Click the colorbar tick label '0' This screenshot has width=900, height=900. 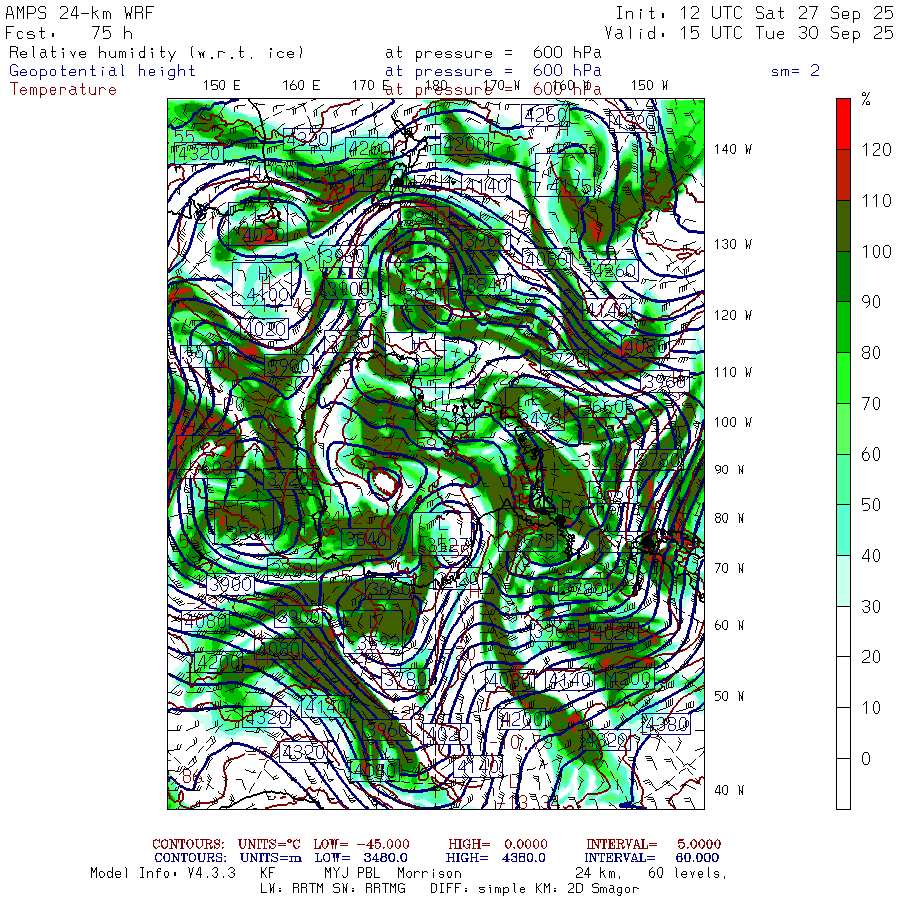(866, 759)
